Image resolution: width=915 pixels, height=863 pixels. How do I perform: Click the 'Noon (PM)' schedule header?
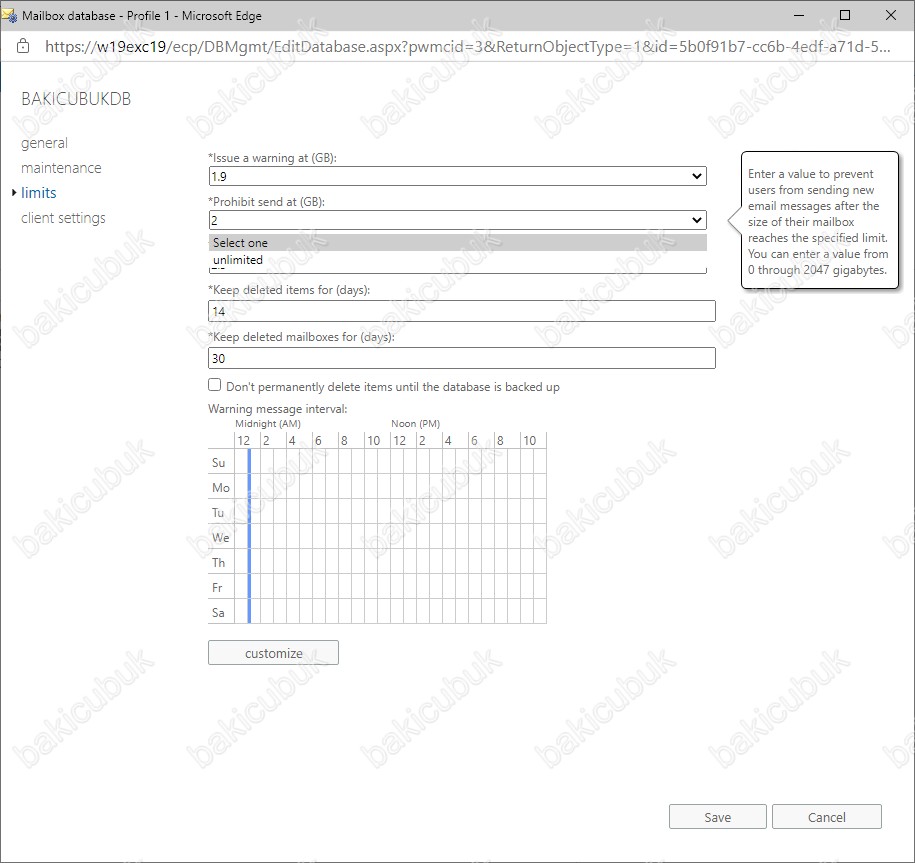coord(415,424)
